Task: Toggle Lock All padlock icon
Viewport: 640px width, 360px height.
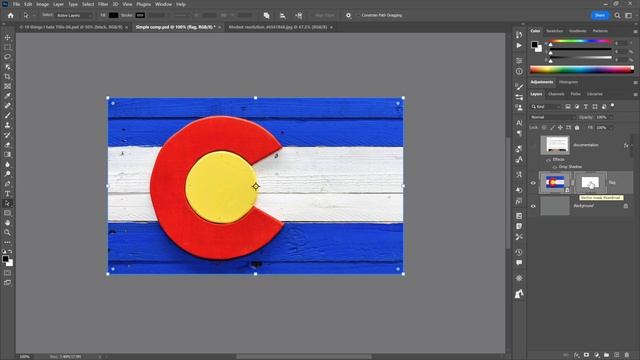Action: click(577, 128)
